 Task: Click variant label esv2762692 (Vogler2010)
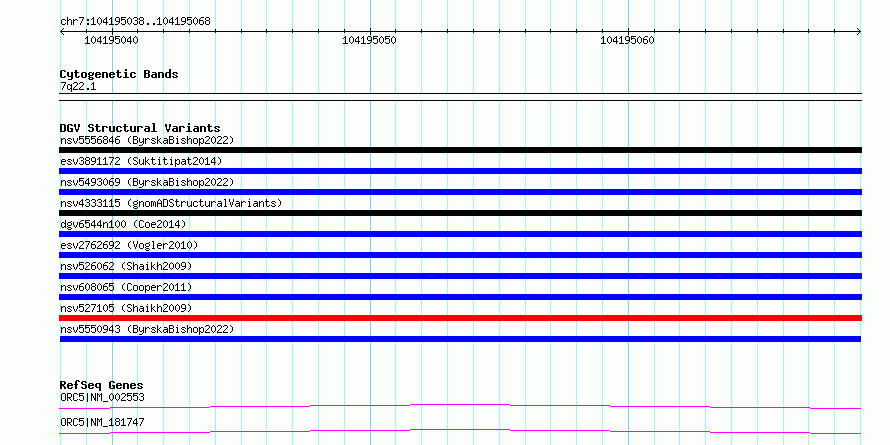point(129,245)
